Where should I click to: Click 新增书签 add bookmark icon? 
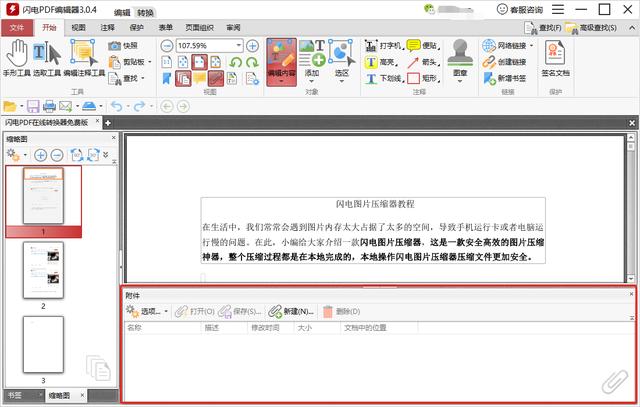tap(504, 78)
